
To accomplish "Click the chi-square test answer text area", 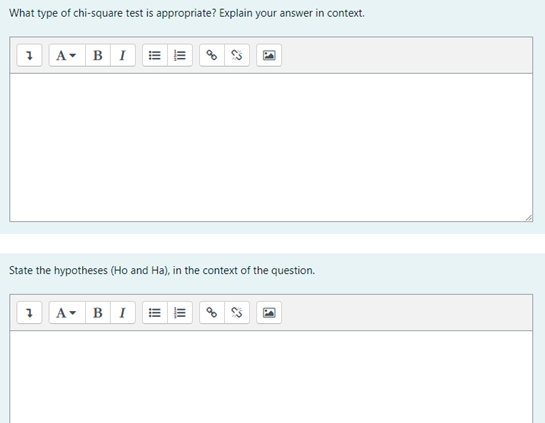I will [x=271, y=147].
